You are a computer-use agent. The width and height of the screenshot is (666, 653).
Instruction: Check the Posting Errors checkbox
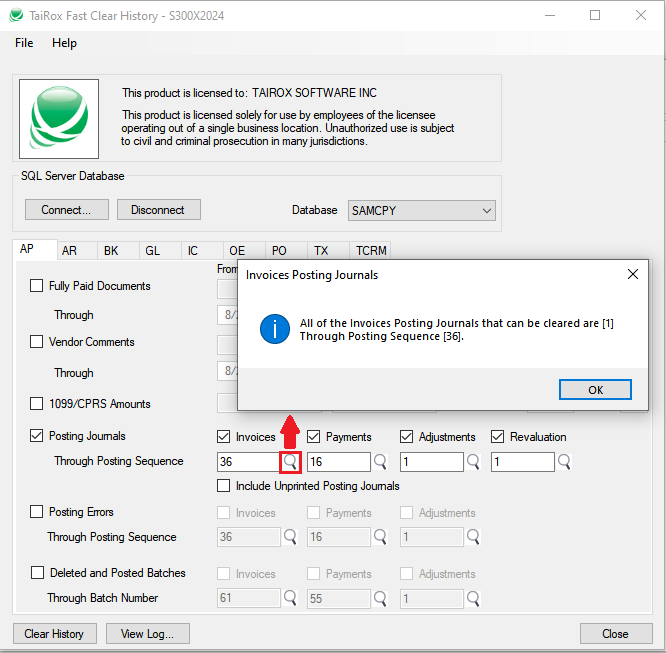tap(37, 512)
